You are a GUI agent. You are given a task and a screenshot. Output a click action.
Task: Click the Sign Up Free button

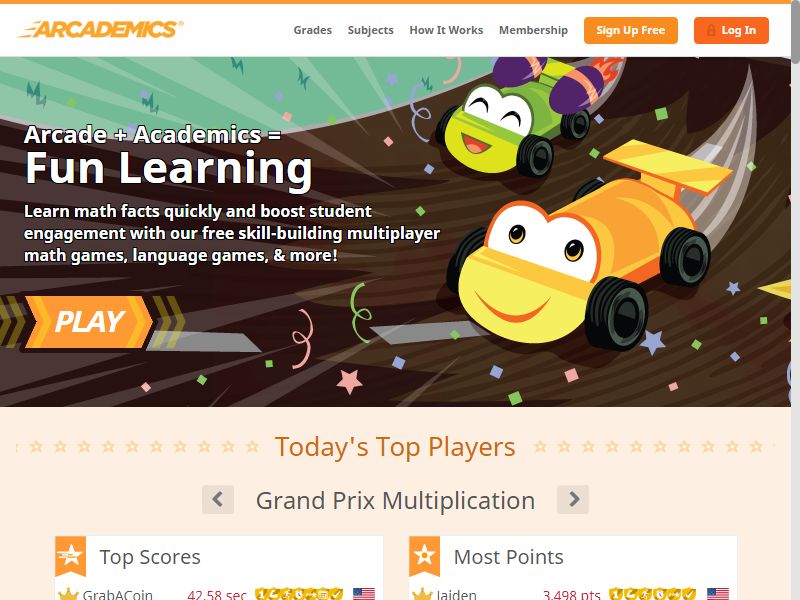(x=631, y=30)
